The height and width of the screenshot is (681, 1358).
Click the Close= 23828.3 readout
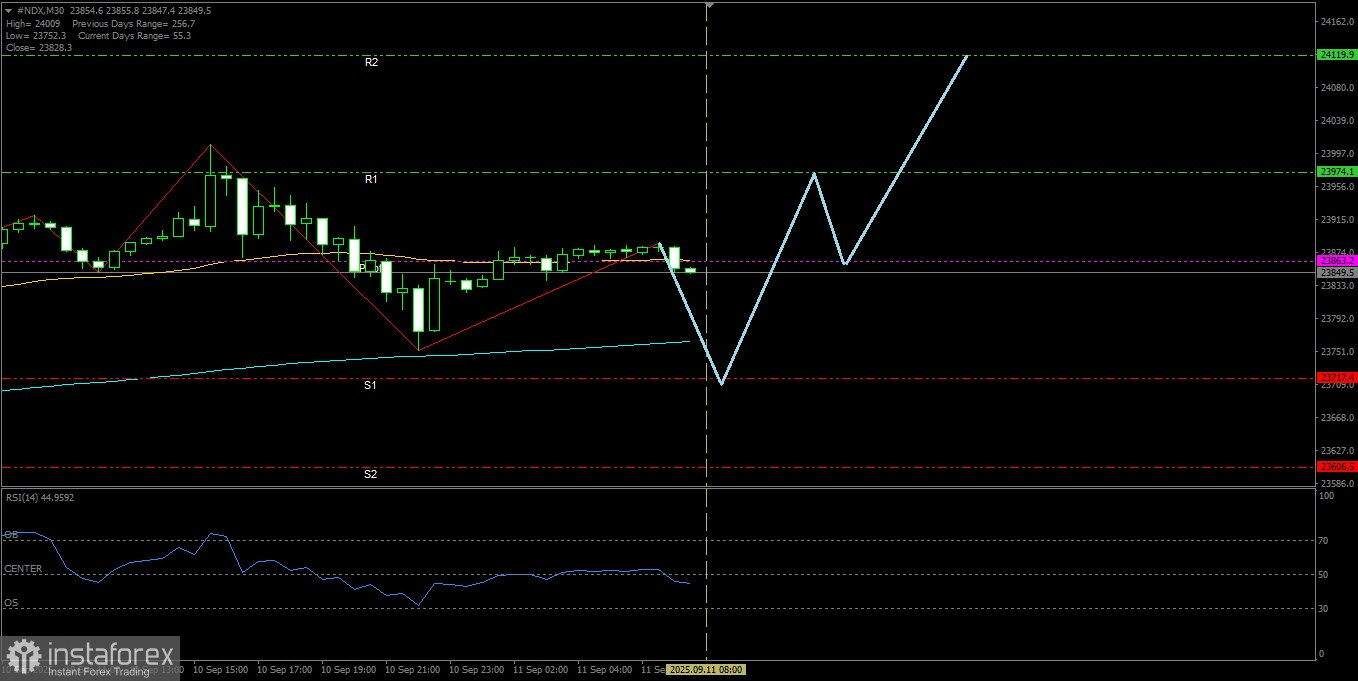tap(38, 48)
